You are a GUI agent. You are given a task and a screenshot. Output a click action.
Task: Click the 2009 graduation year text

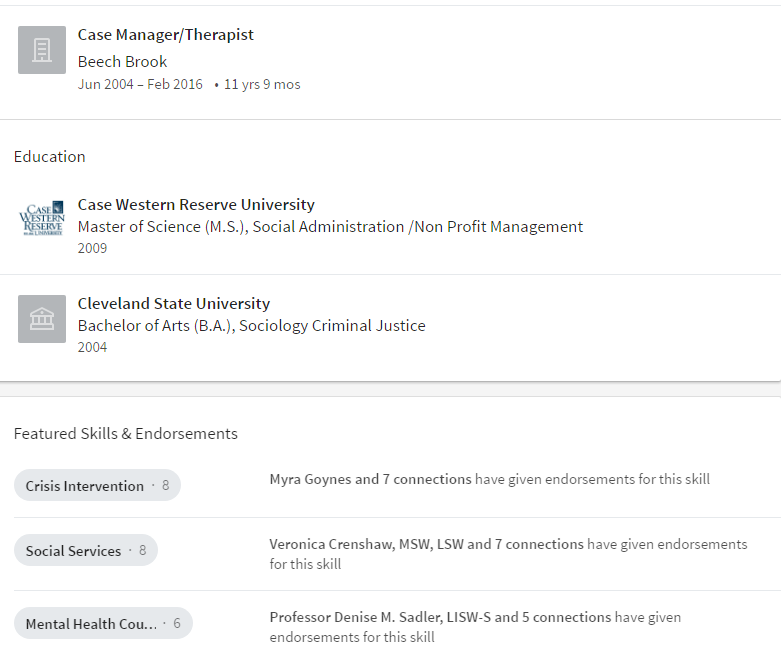point(92,248)
